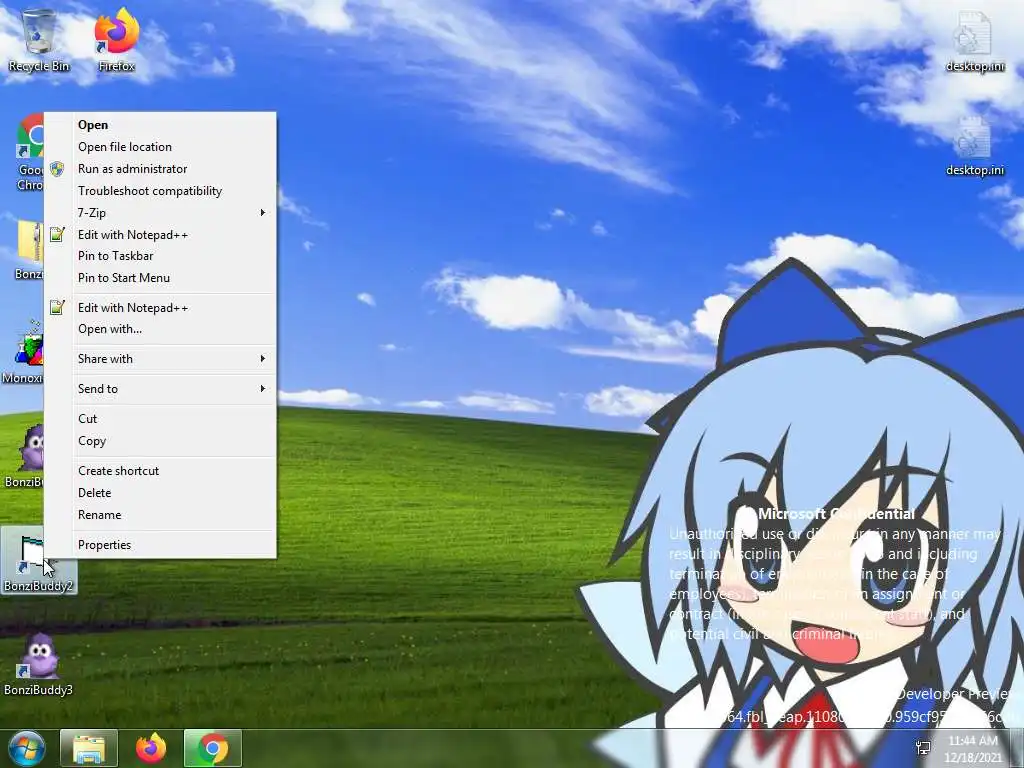Open the Recycle Bin desktop icon

[39, 40]
